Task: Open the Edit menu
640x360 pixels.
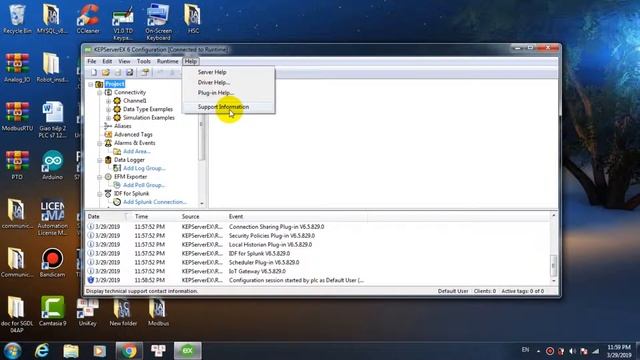Action: point(107,61)
